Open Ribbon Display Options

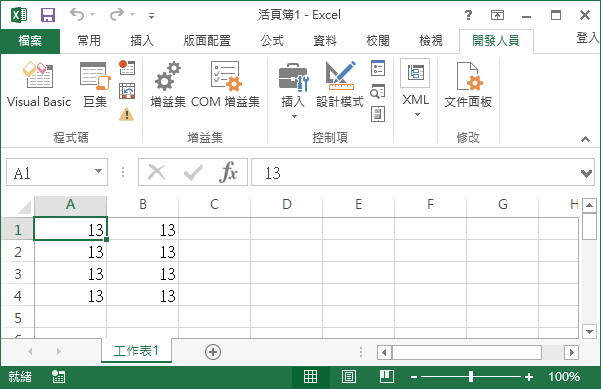click(497, 15)
